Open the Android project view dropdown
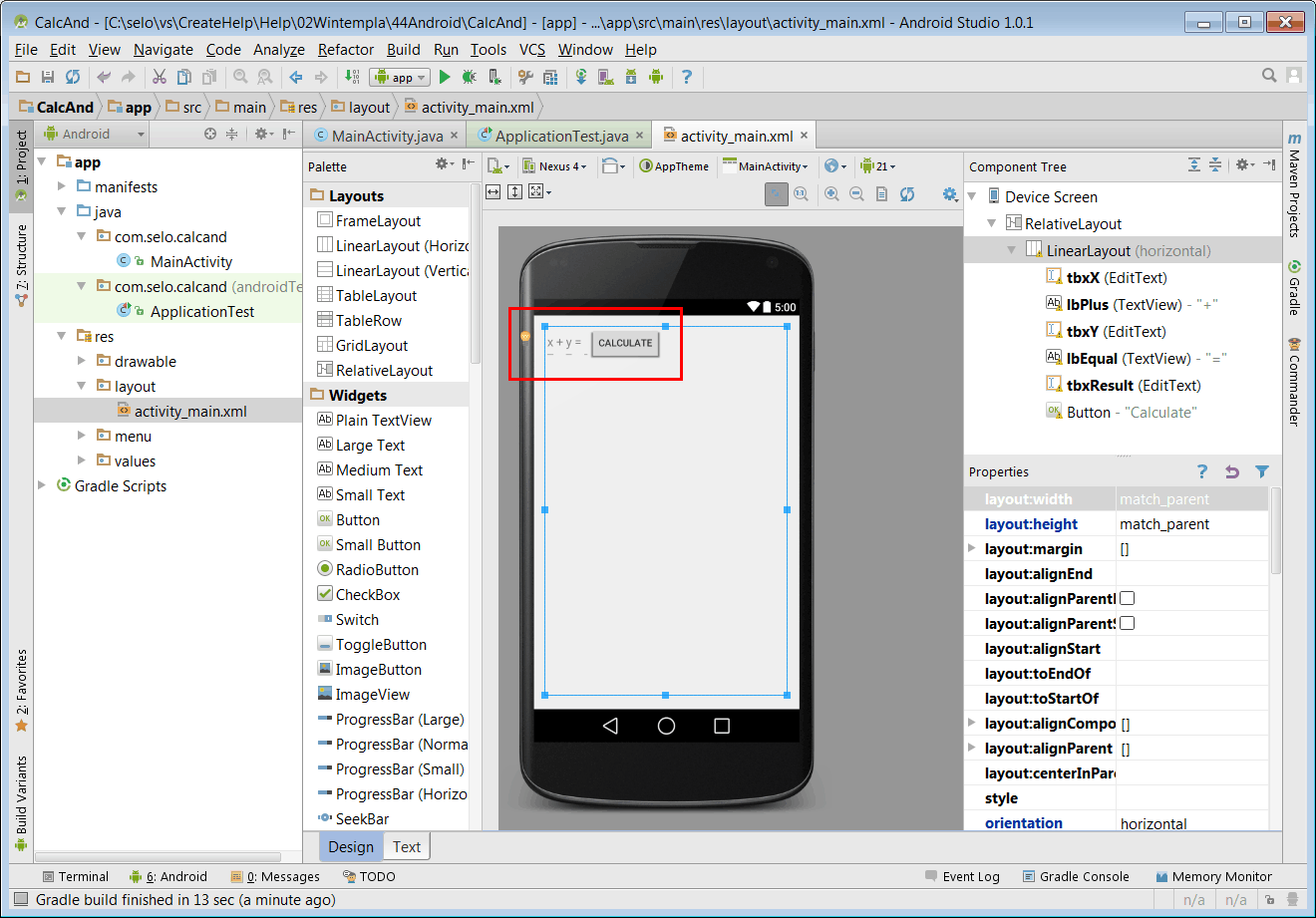This screenshot has width=1316, height=918. point(95,134)
